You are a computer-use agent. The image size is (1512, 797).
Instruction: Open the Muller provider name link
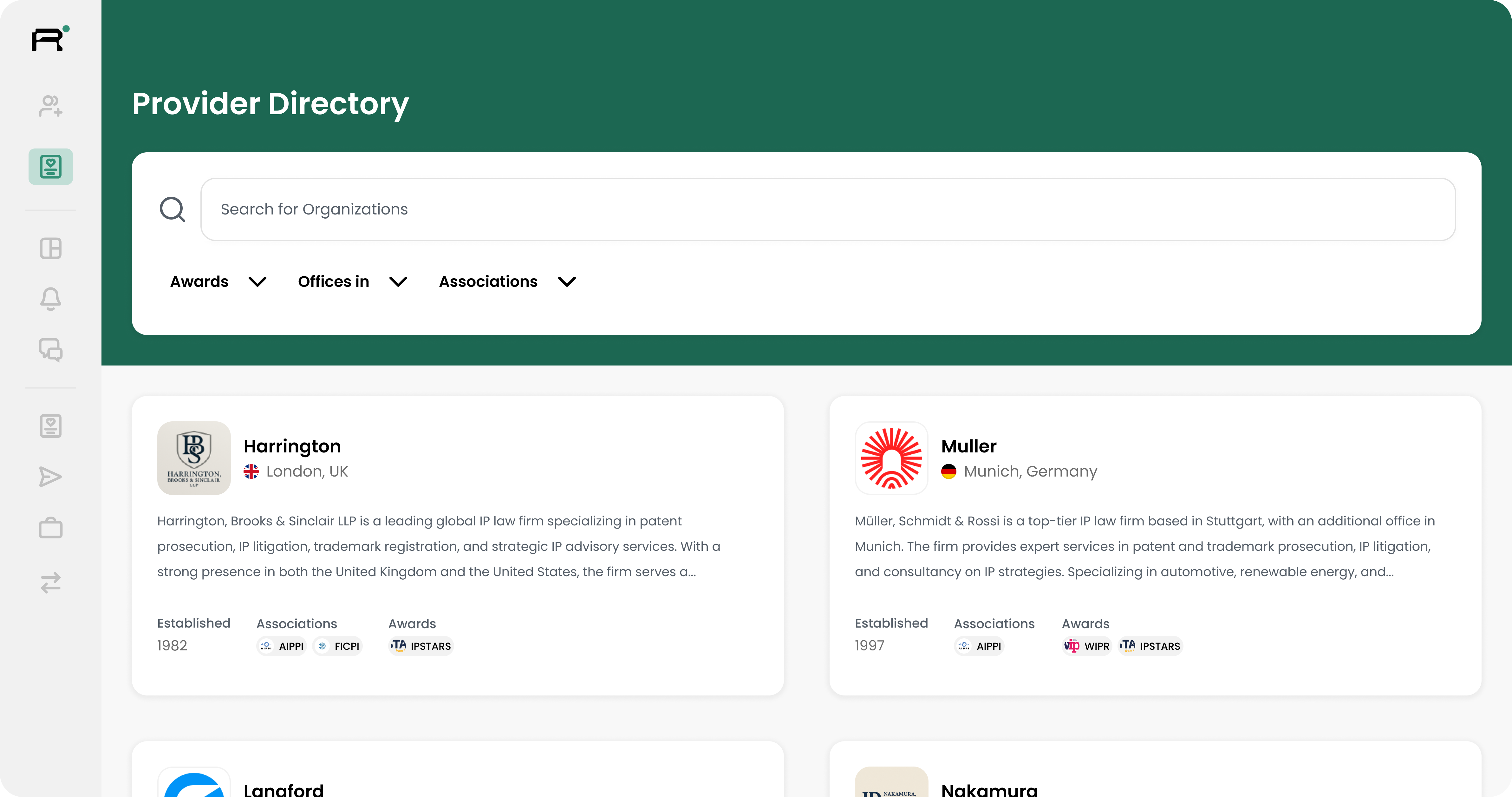968,446
